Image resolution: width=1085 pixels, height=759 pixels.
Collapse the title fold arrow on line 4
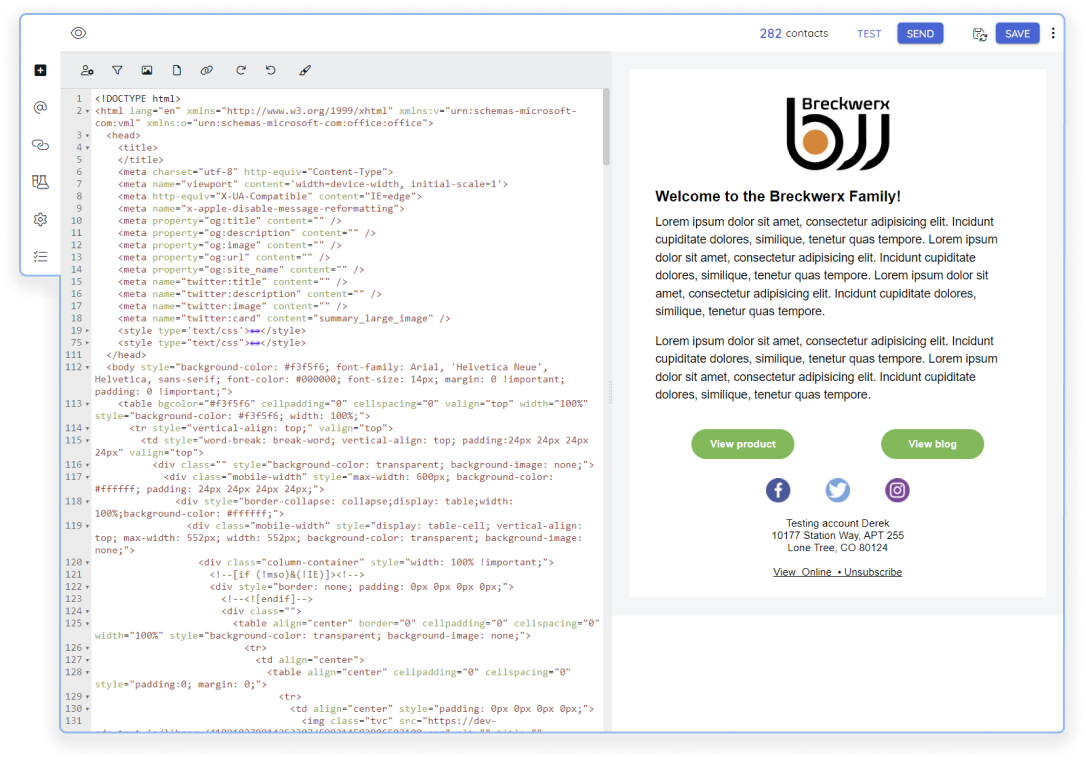[x=87, y=148]
